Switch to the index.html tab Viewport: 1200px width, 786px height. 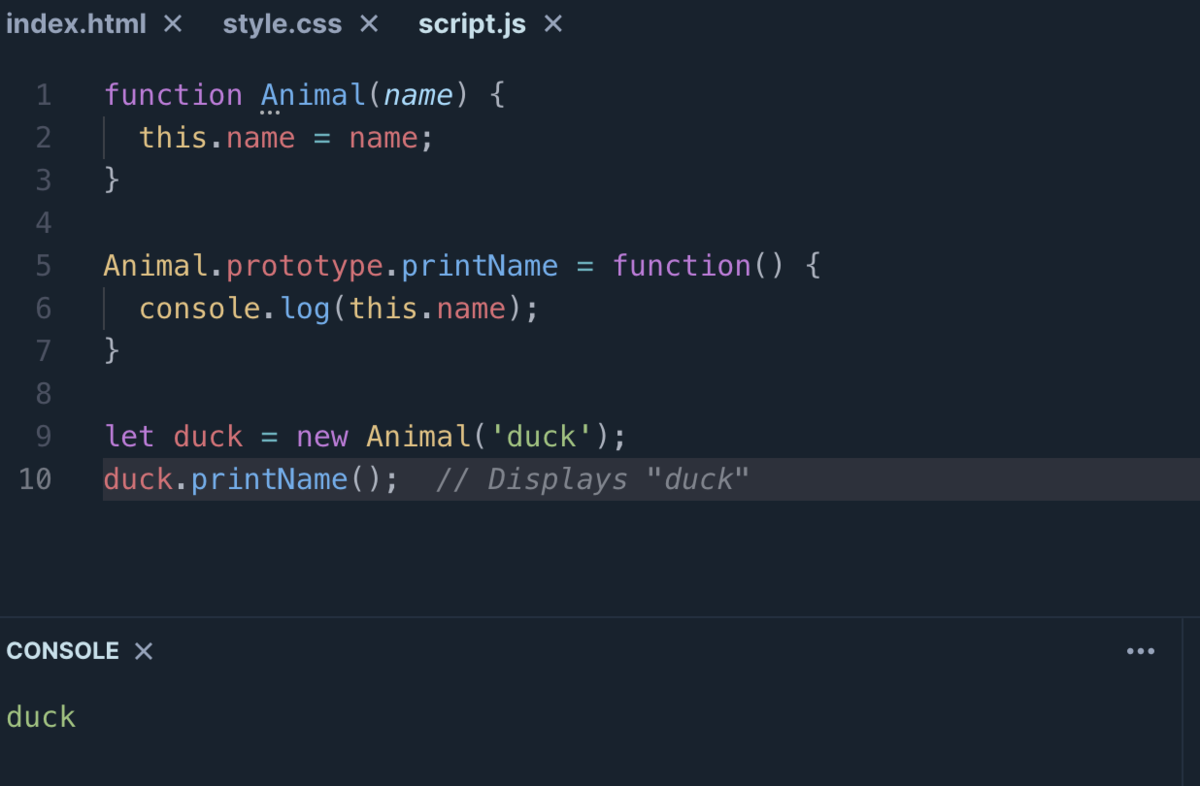(75, 23)
